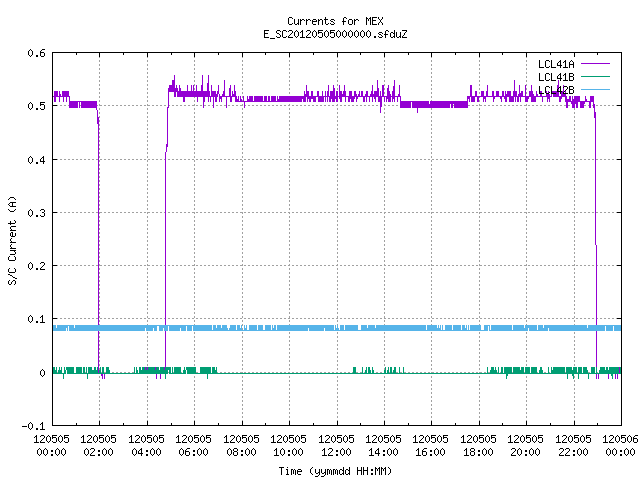640x480 pixels.
Task: Click the x-axis tick '120505 18:00'
Action: (478, 446)
